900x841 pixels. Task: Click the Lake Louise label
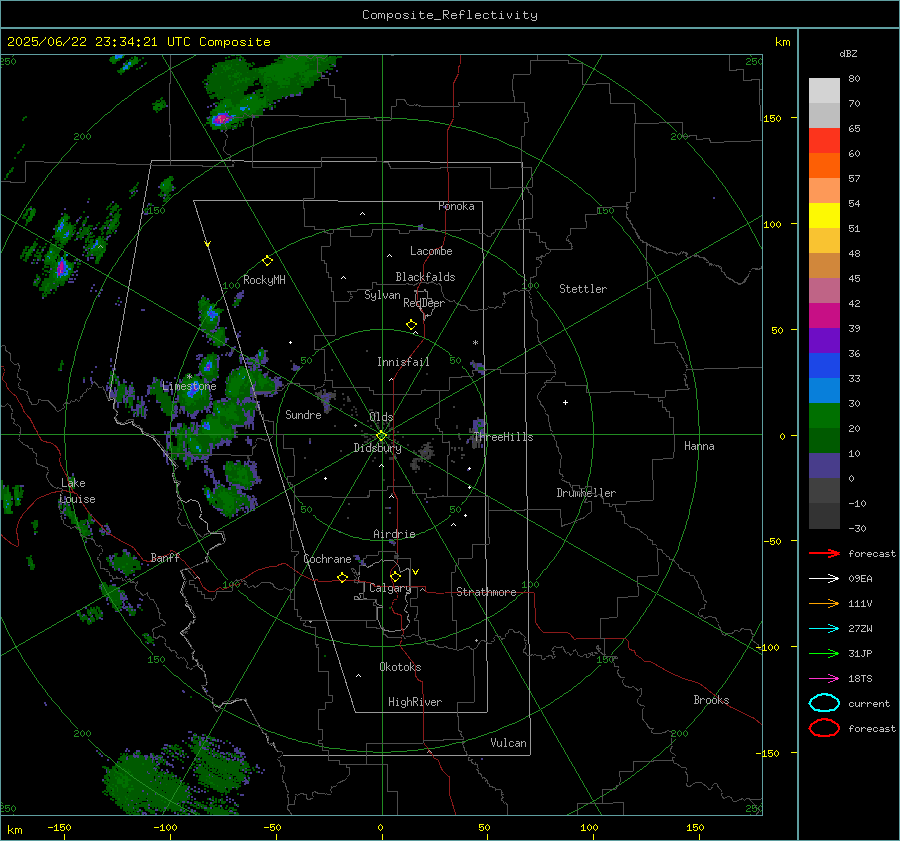[x=77, y=491]
